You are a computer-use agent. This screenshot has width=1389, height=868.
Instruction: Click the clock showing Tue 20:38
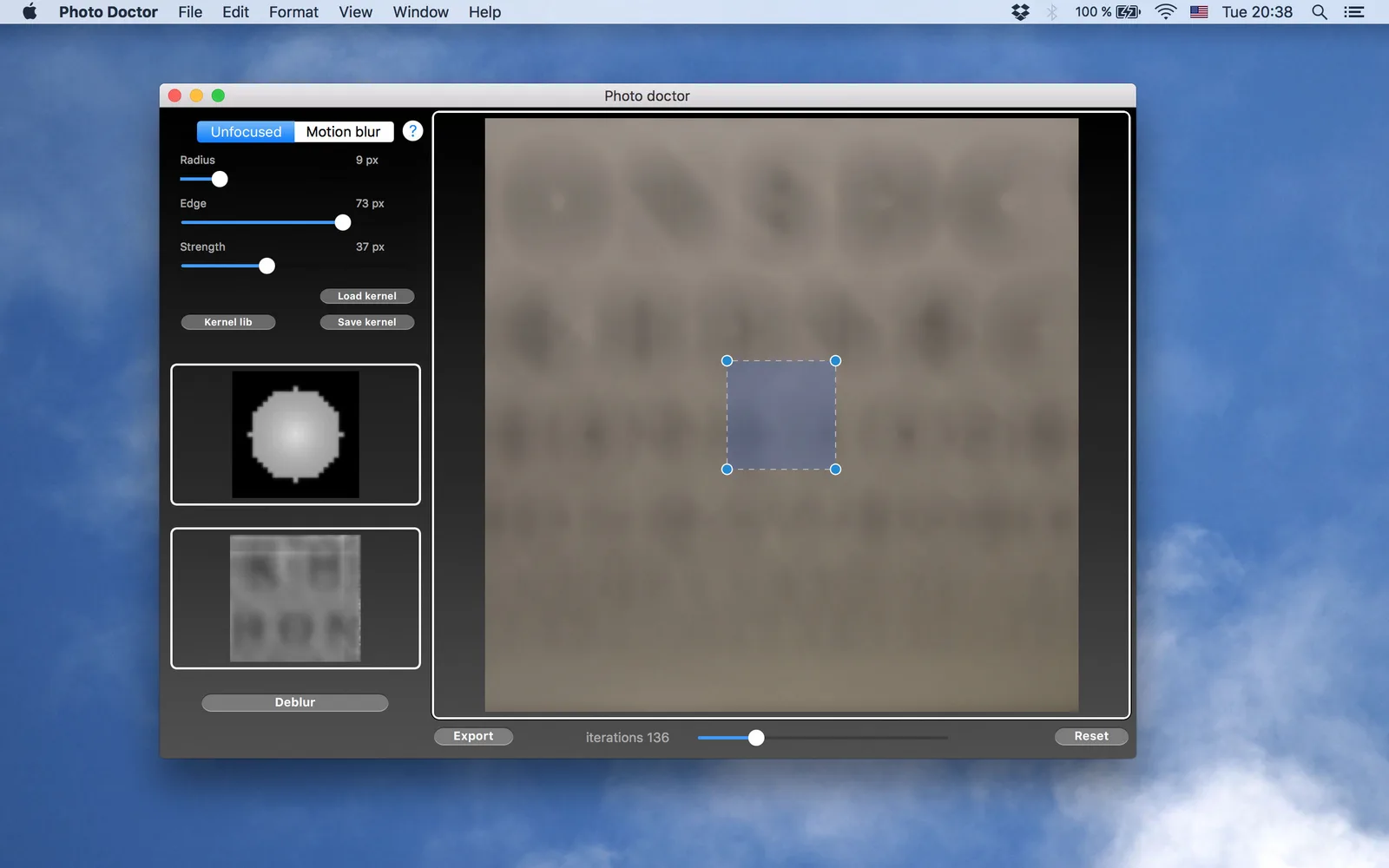[x=1257, y=11]
